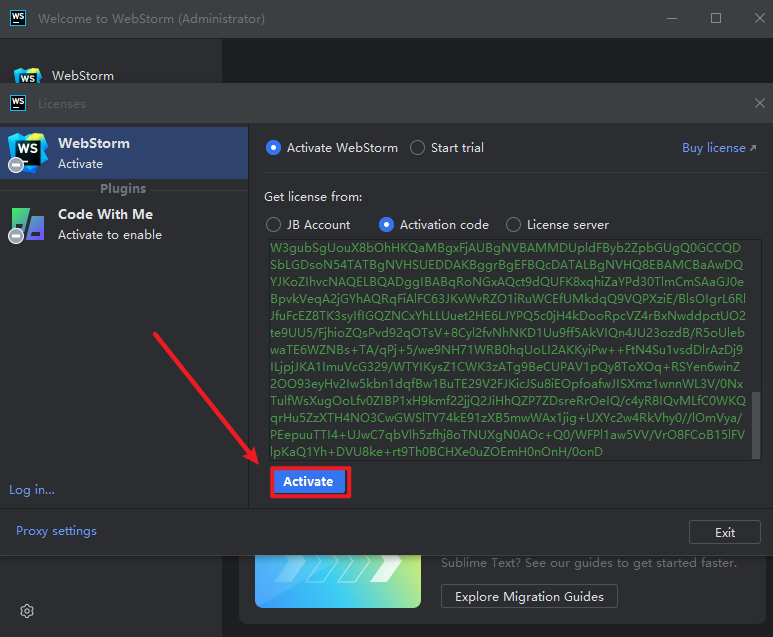The image size is (773, 637).
Task: Select the Activate WebStorm radio button
Action: 273,147
